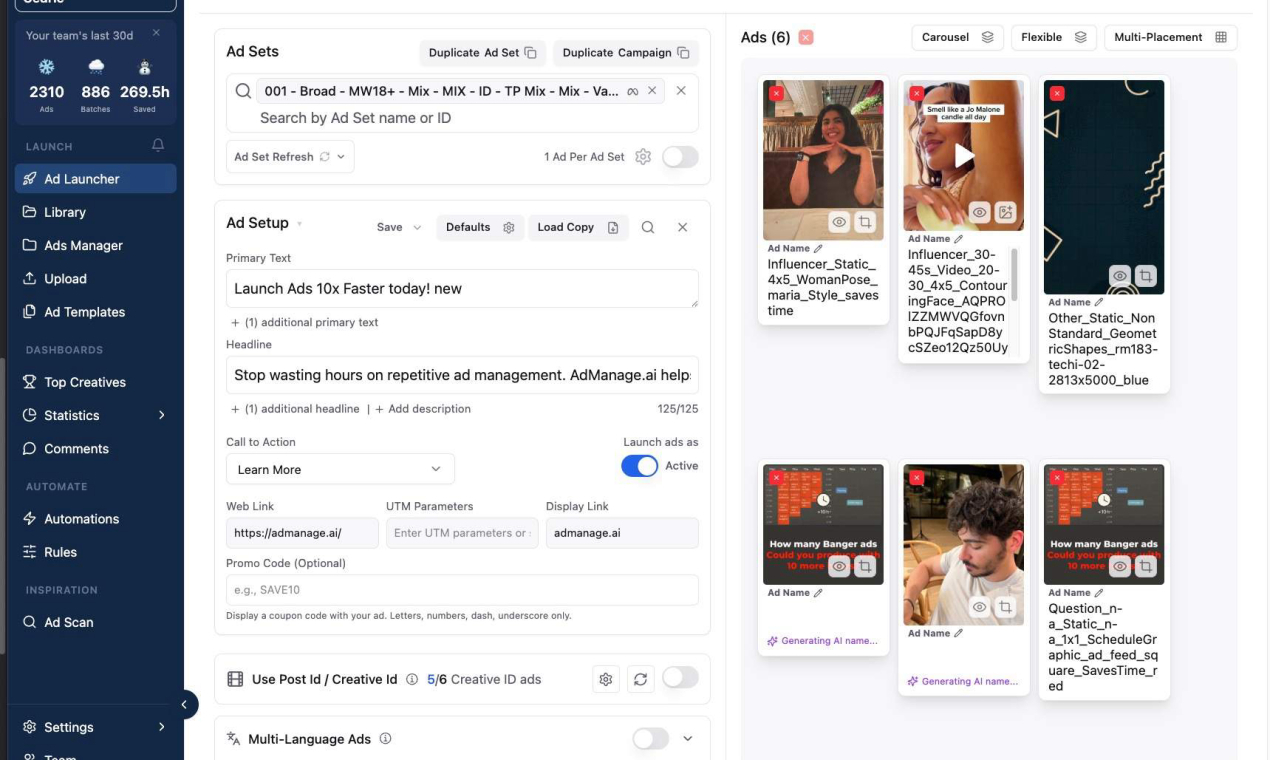Image resolution: width=1270 pixels, height=760 pixels.
Task: Open the Automations panel
Action: click(29, 518)
